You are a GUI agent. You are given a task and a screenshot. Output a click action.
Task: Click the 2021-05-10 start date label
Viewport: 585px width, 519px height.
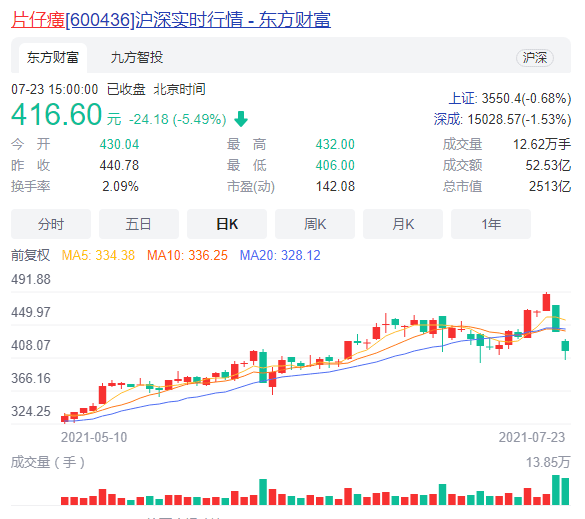point(94,437)
